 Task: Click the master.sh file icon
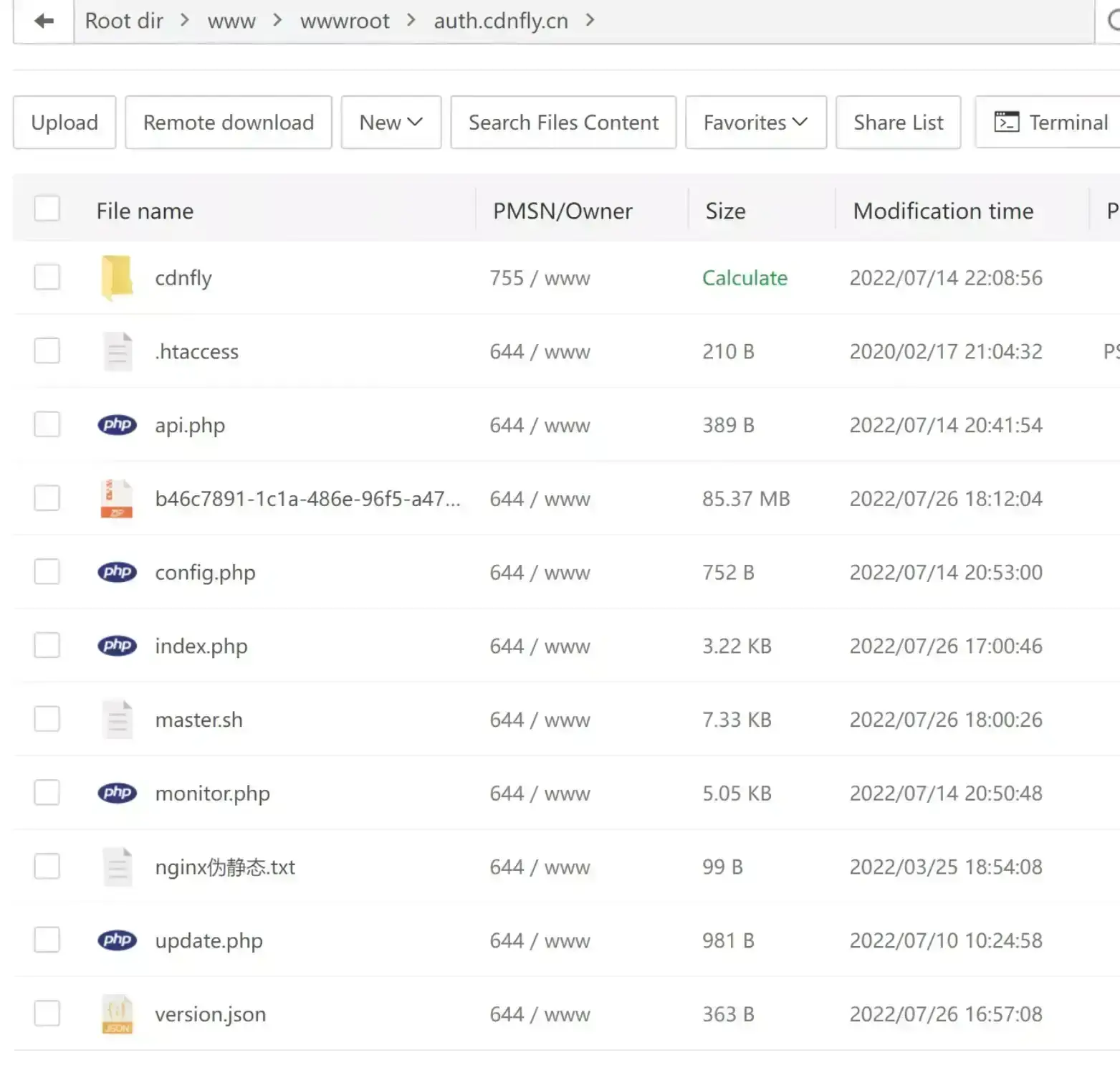click(118, 719)
